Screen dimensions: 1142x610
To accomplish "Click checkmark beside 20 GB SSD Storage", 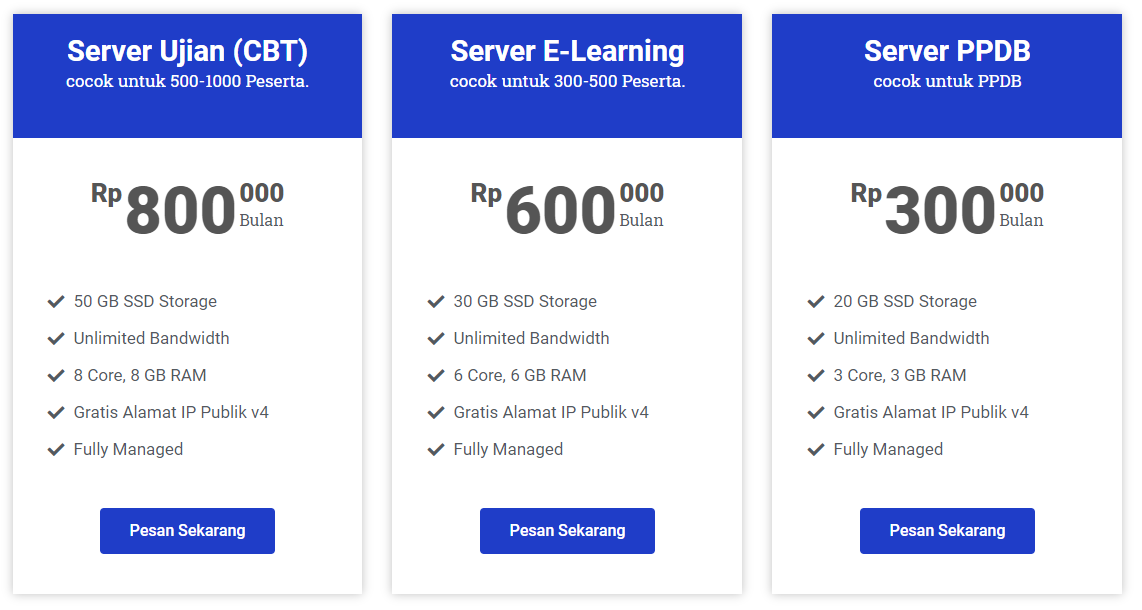I will pos(816,301).
